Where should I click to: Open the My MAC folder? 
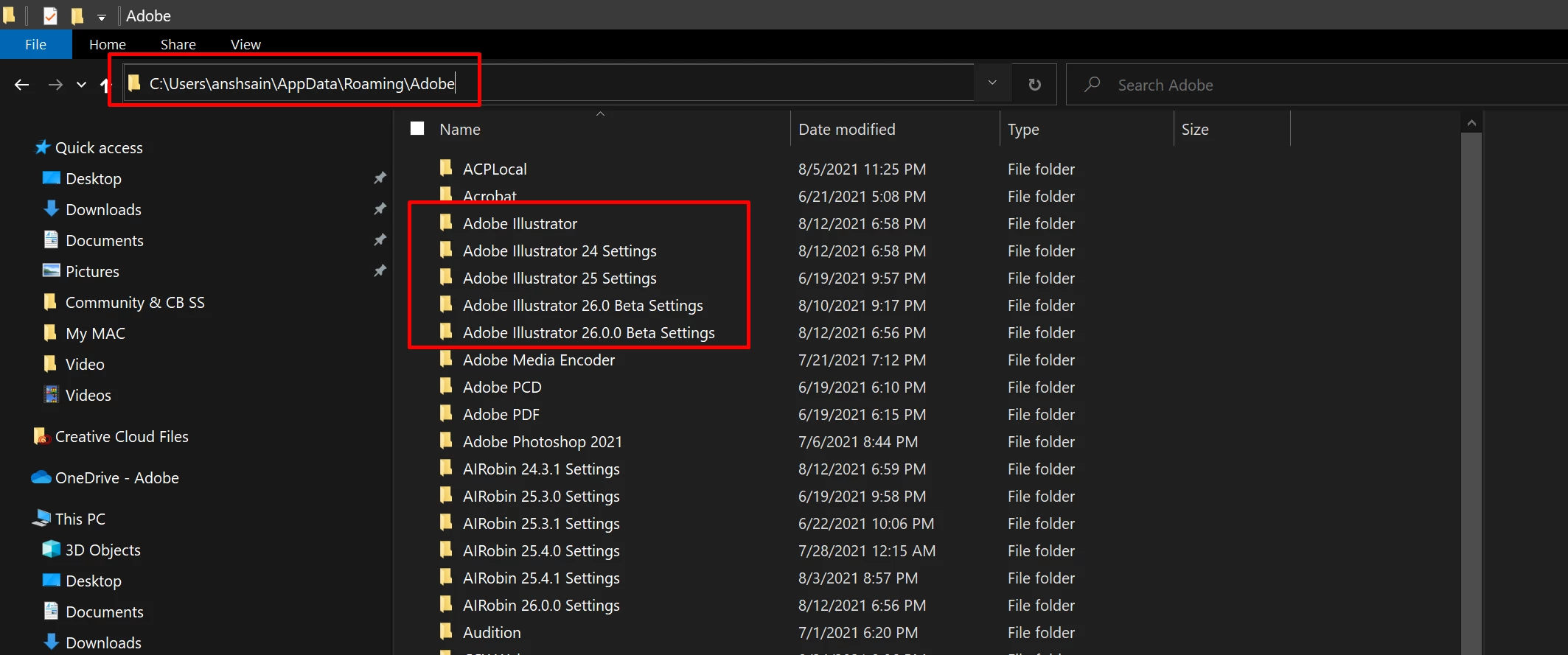(94, 333)
